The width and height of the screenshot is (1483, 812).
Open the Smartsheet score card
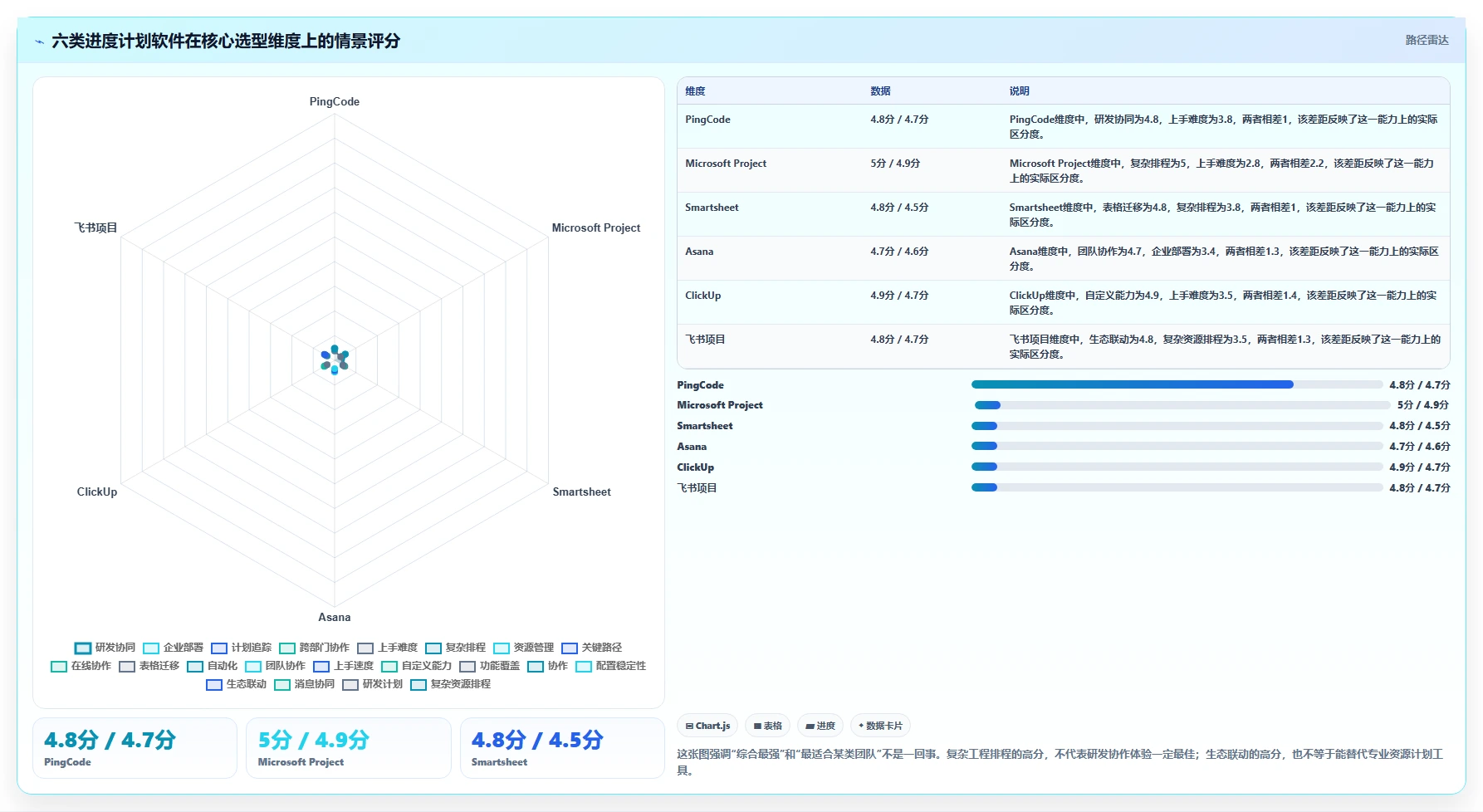click(562, 748)
